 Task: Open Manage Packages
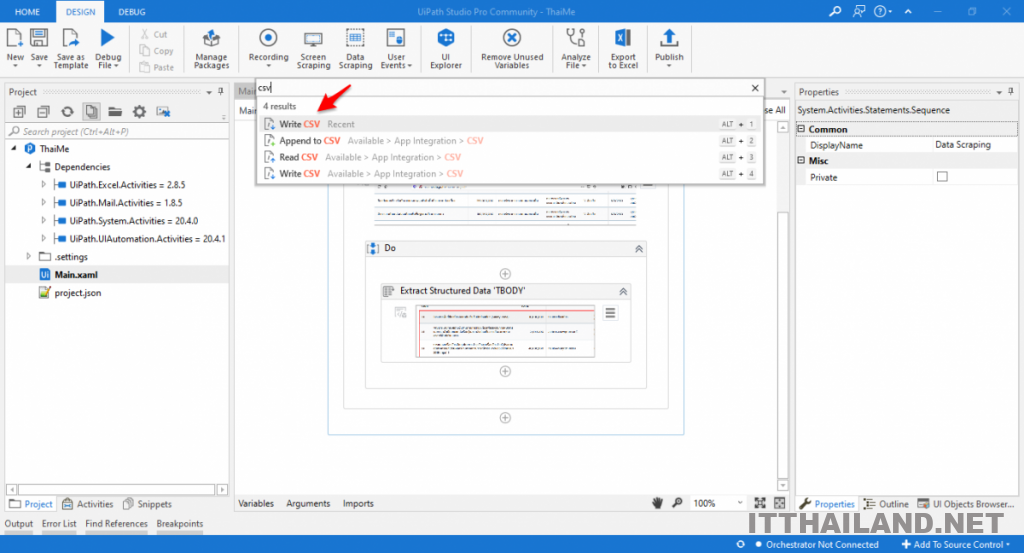point(211,48)
